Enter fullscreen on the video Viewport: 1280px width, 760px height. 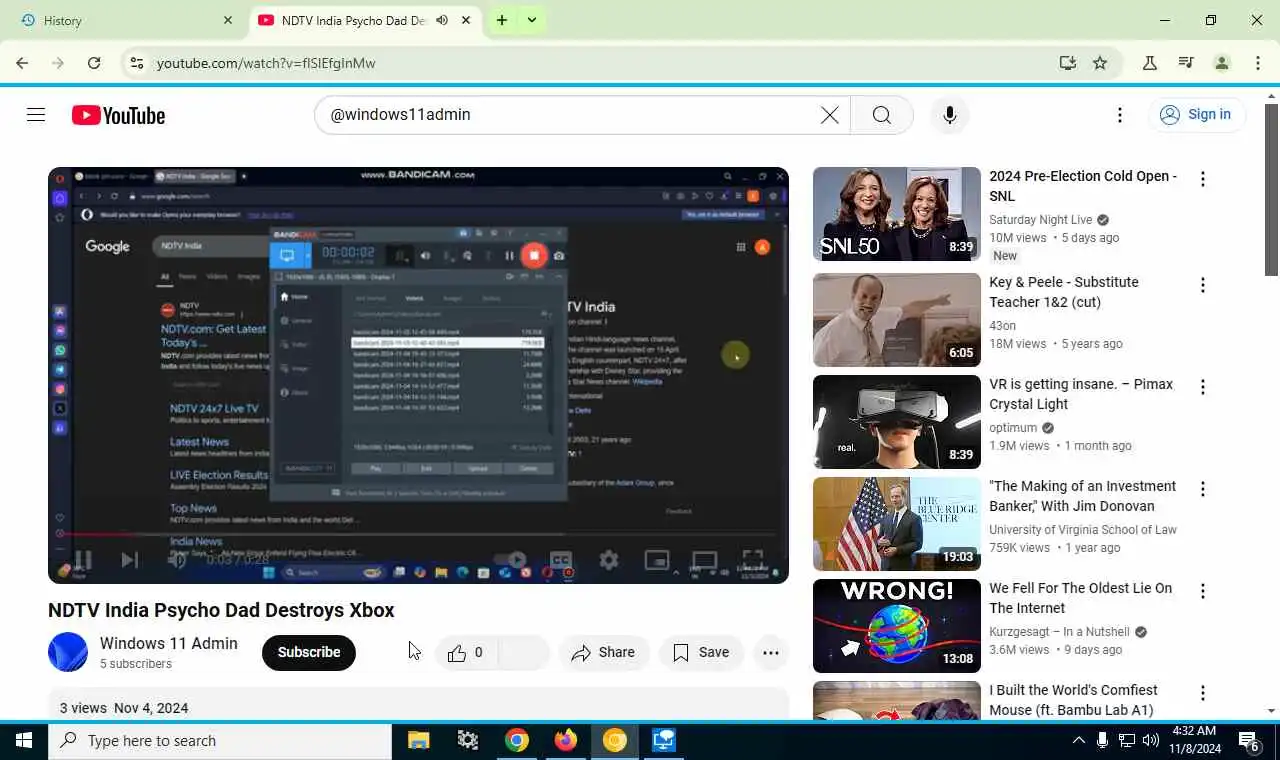pos(753,560)
